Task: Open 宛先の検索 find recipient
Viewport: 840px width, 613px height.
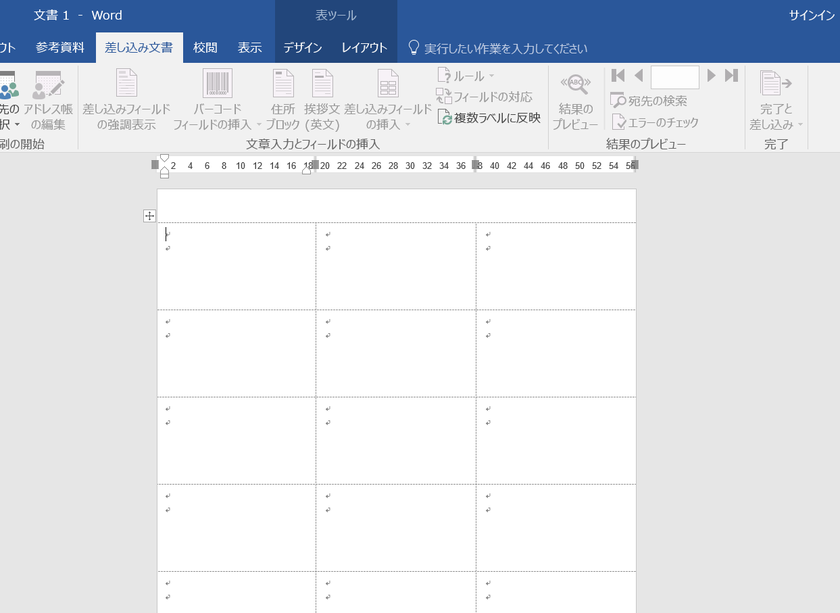Action: click(648, 101)
